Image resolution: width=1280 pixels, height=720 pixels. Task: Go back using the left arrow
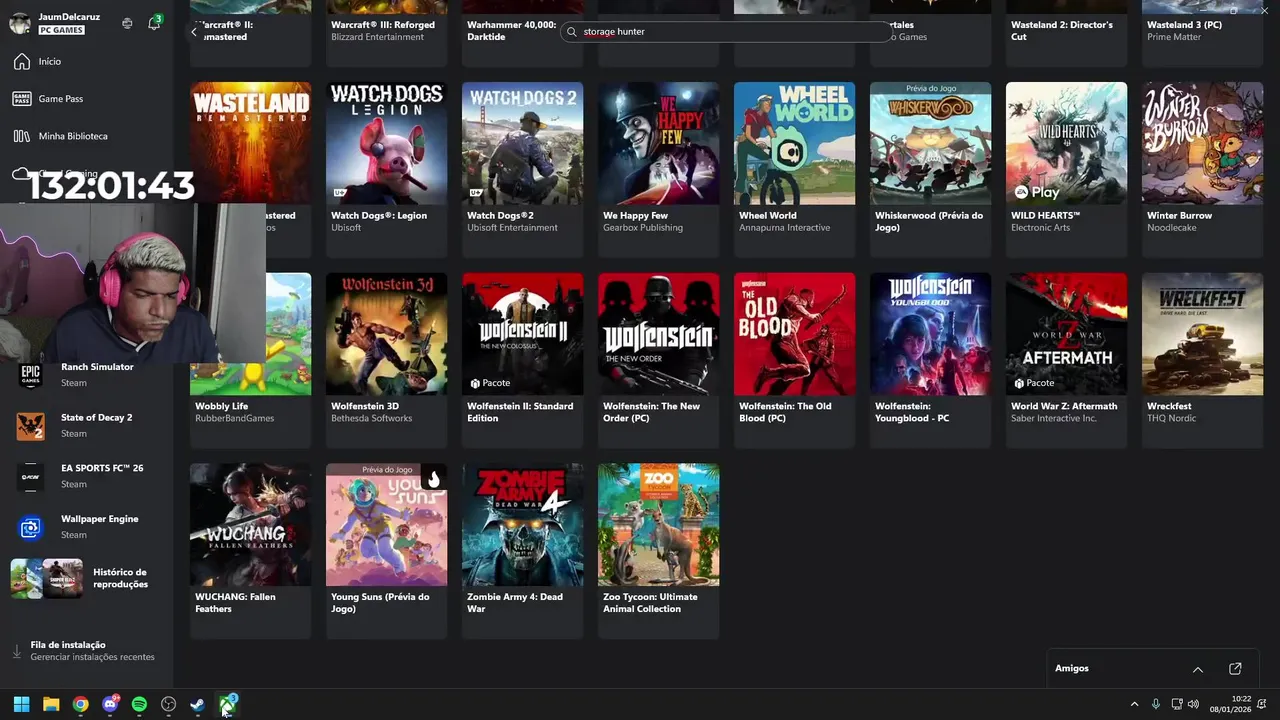tap(194, 32)
